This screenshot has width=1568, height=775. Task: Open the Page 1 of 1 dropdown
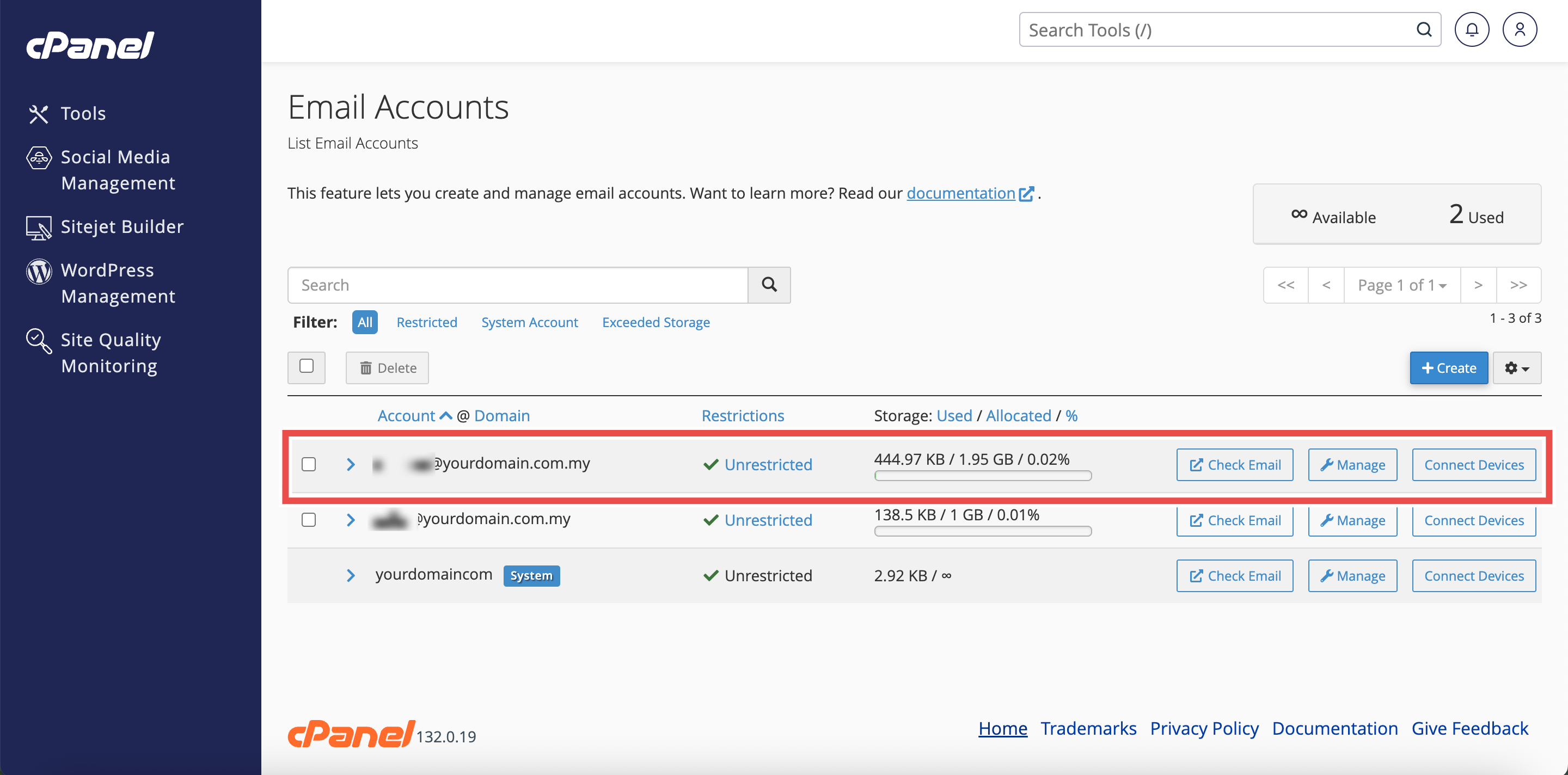(x=1401, y=285)
